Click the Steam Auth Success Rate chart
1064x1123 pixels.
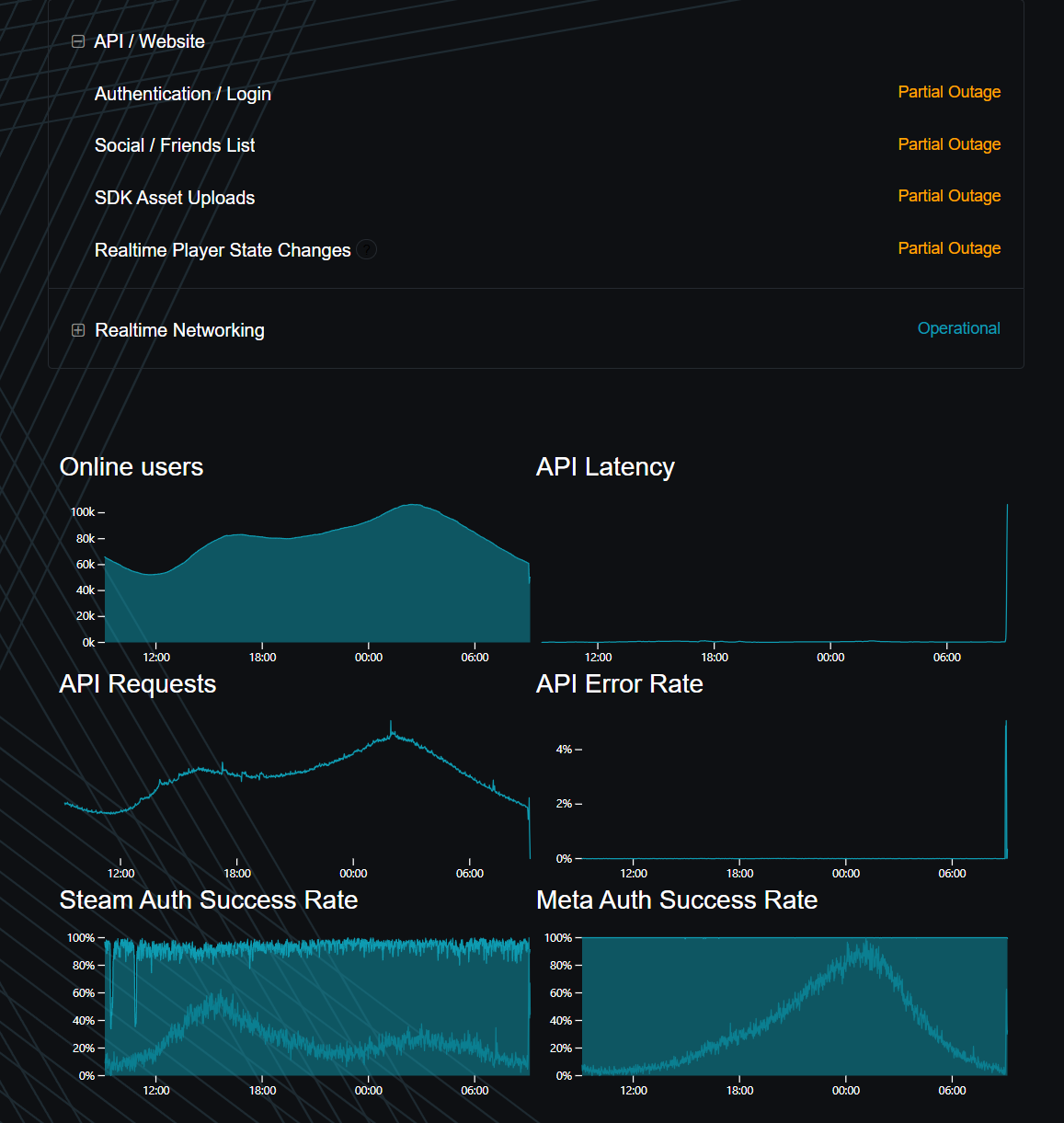point(317,1006)
